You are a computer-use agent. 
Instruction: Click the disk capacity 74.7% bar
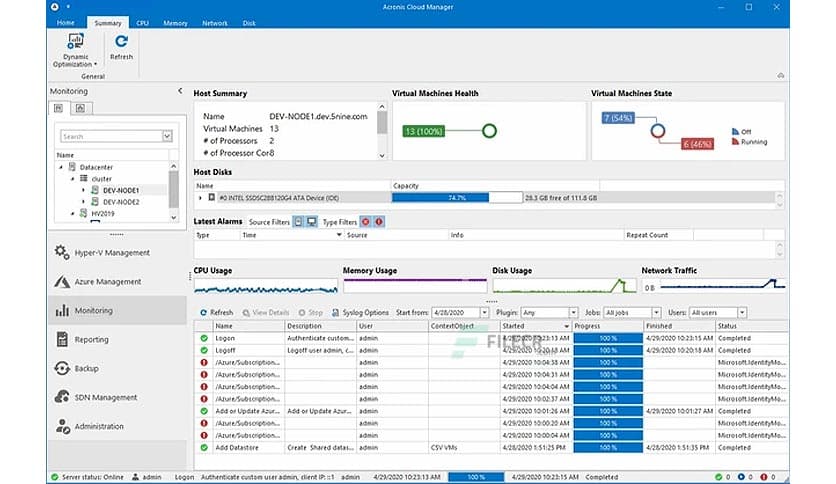click(457, 198)
